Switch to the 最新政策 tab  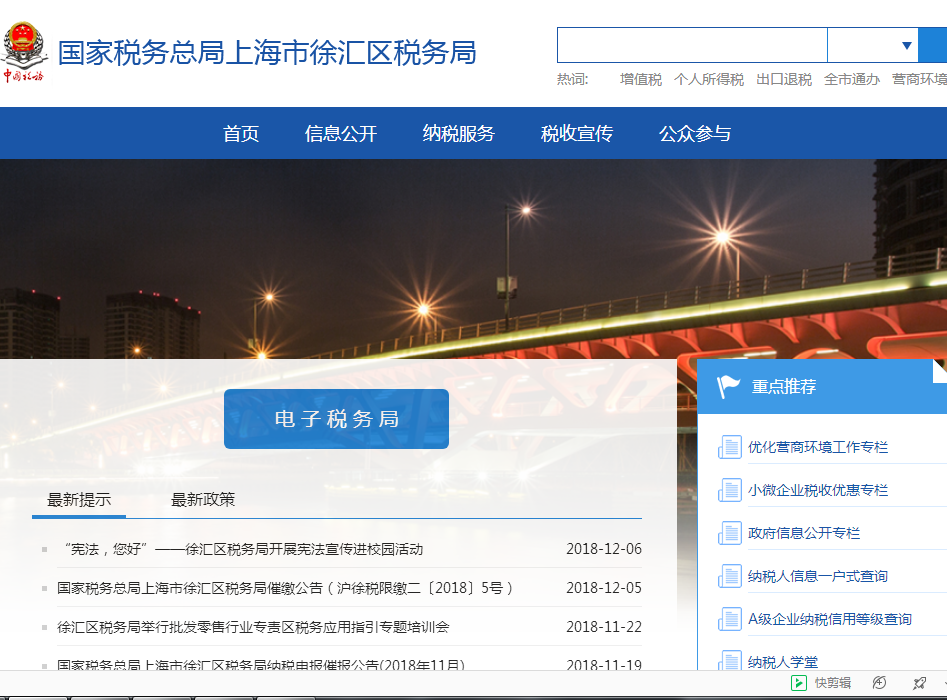(207, 499)
